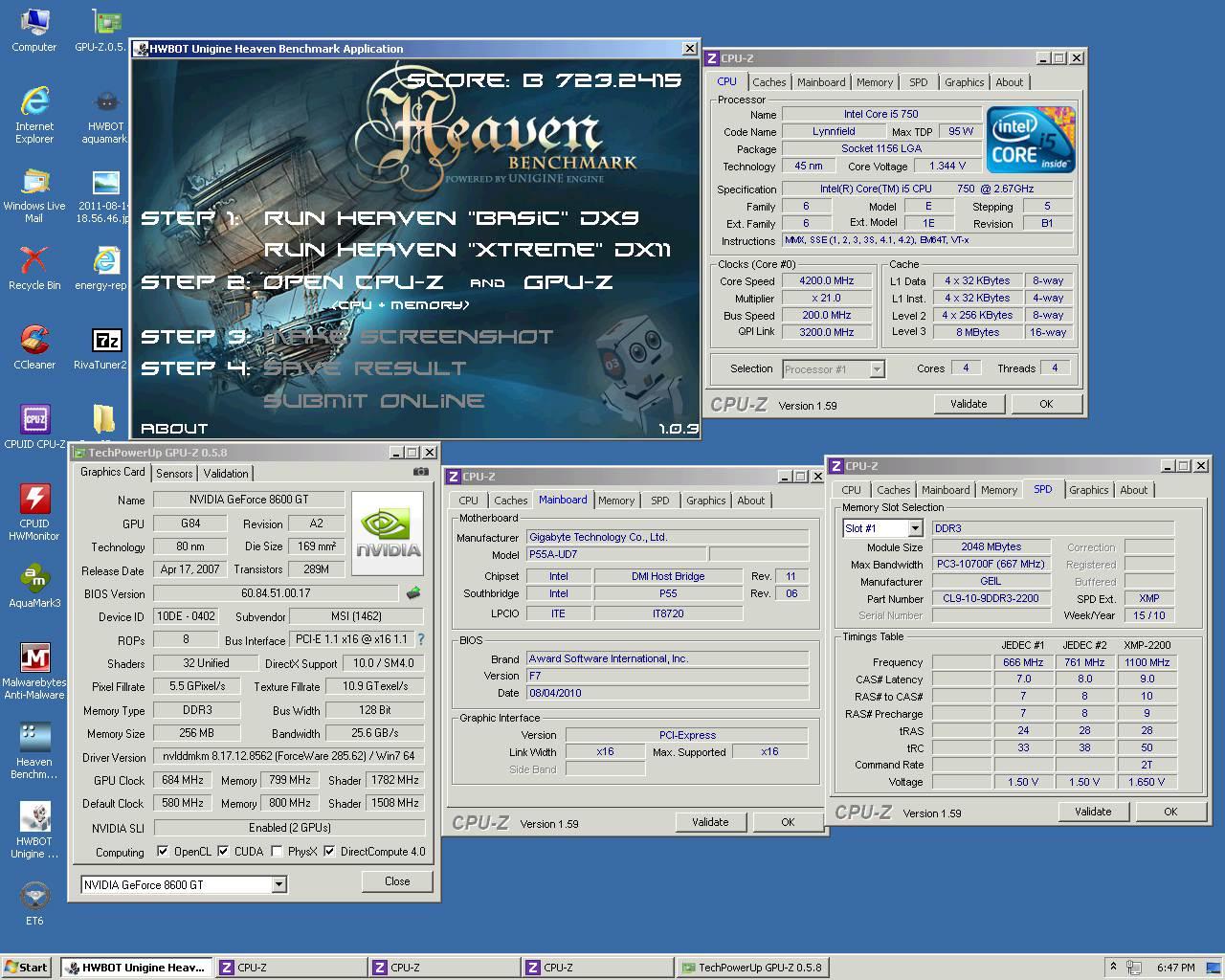
Task: Click the Close button in GPU-Z
Action: point(397,881)
